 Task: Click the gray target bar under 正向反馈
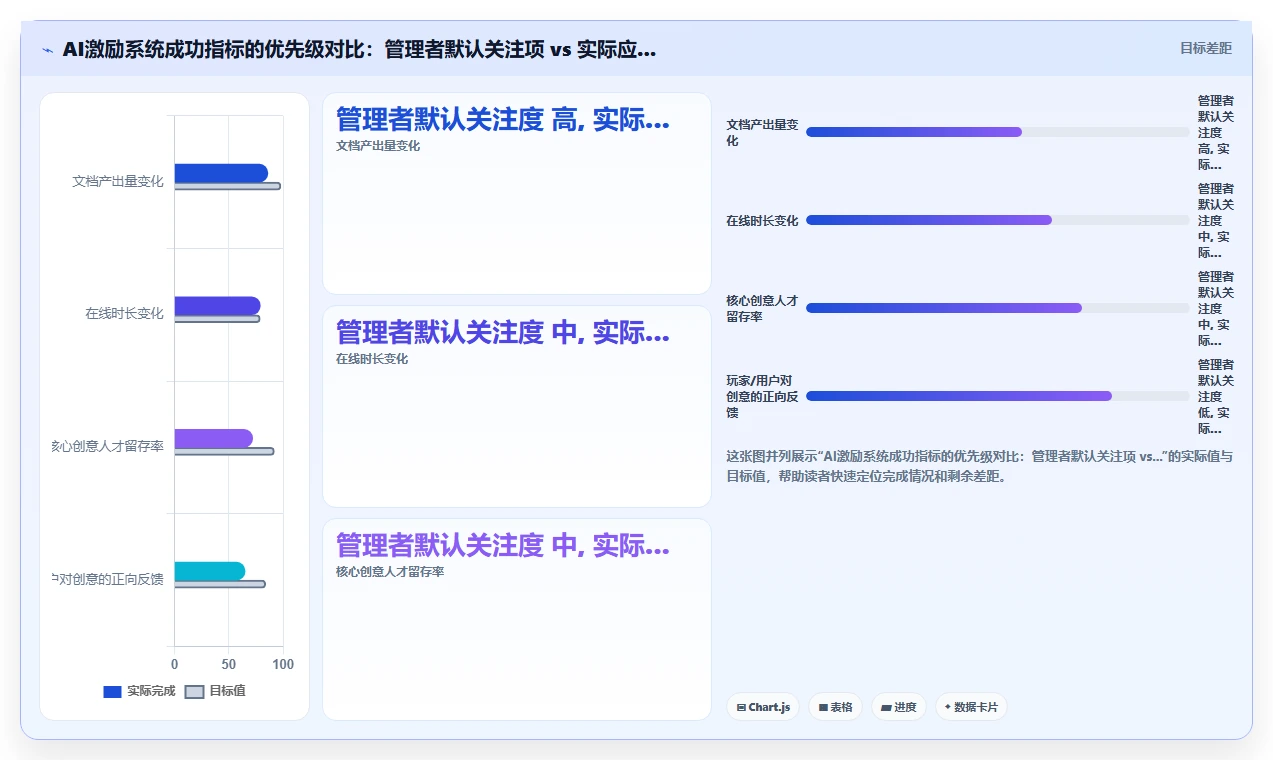pyautogui.click(x=220, y=584)
